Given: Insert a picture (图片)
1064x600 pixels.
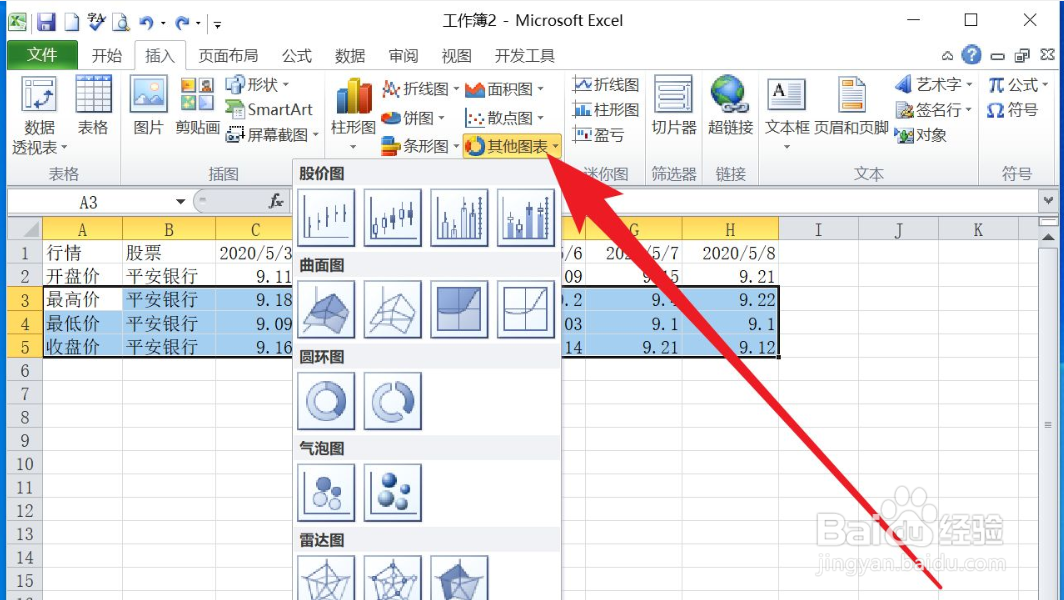Looking at the screenshot, I should pos(149,106).
